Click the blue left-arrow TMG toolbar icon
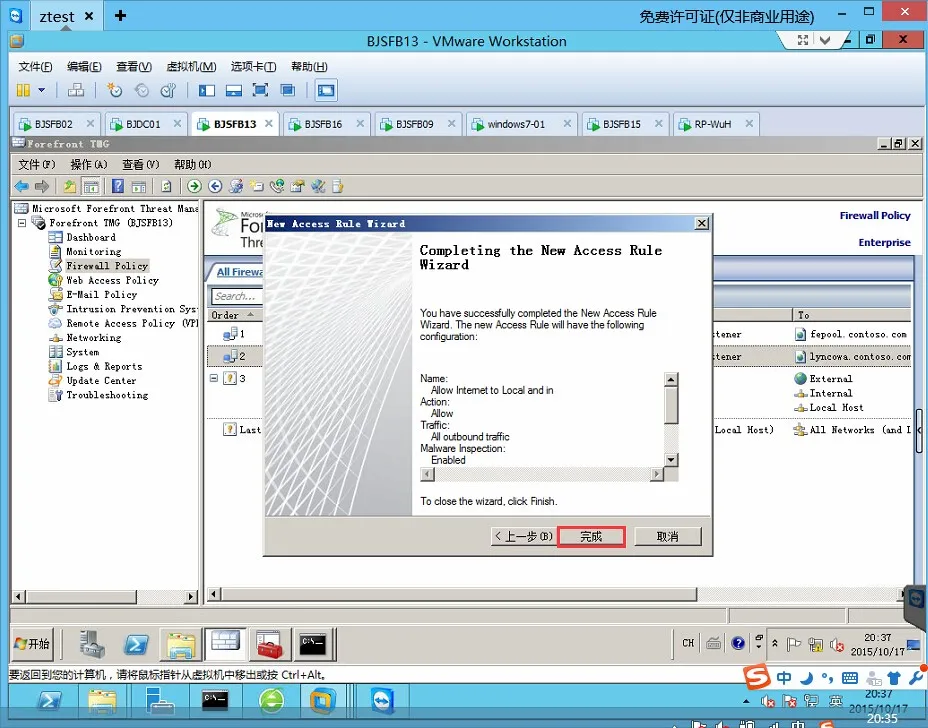Screen dimensions: 928x728 click(x=215, y=186)
